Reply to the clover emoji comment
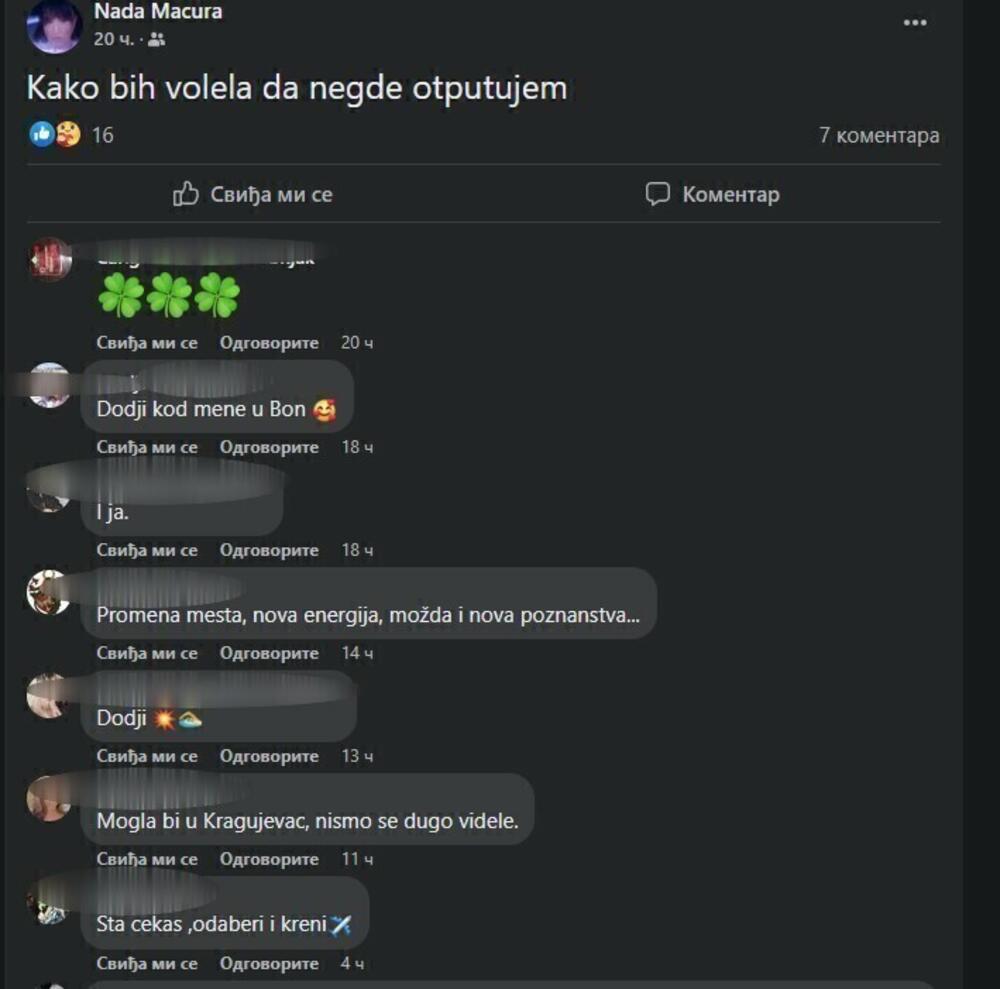This screenshot has height=989, width=1000. [268, 342]
